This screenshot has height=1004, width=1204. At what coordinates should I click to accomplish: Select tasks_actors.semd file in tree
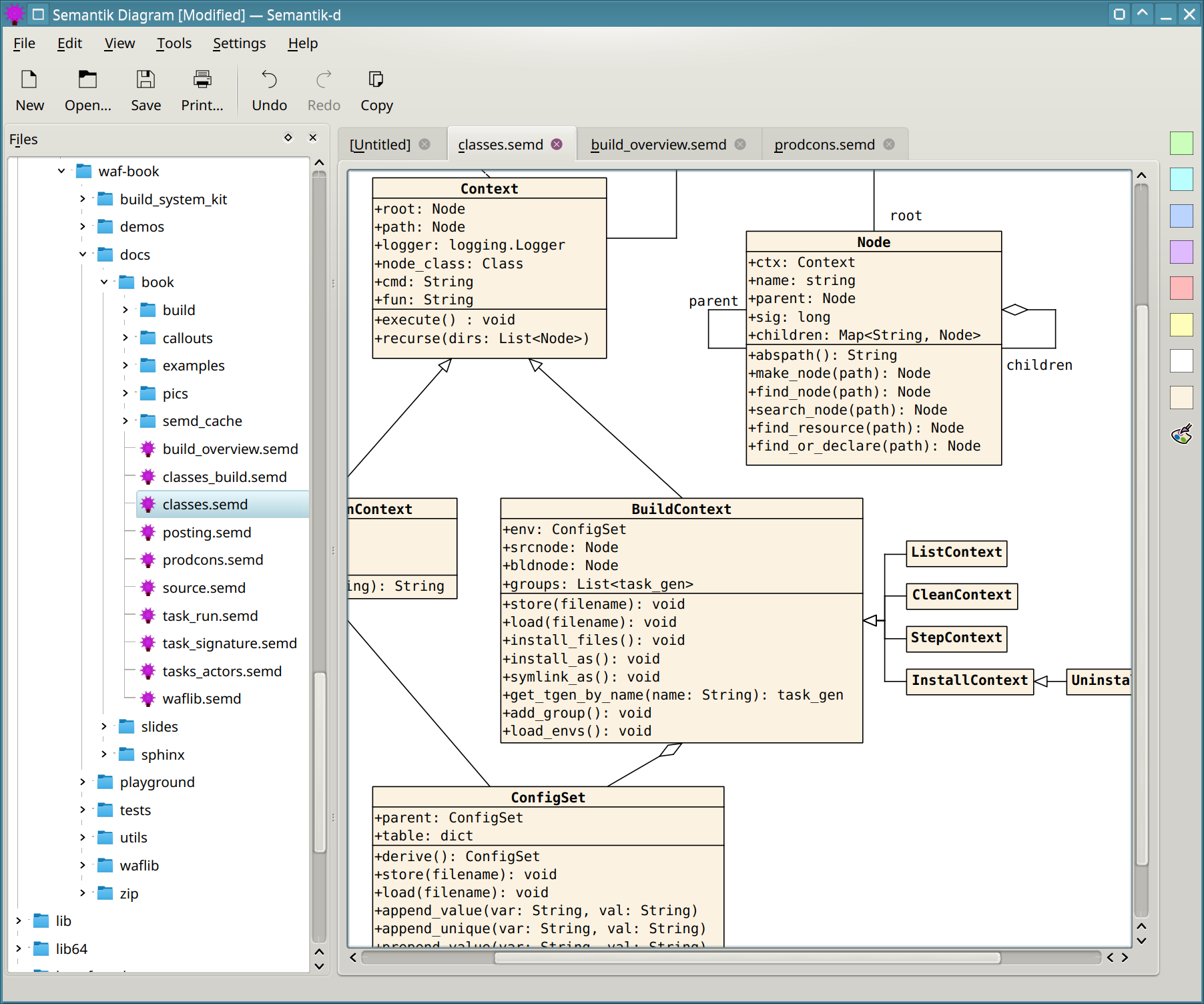[222, 671]
